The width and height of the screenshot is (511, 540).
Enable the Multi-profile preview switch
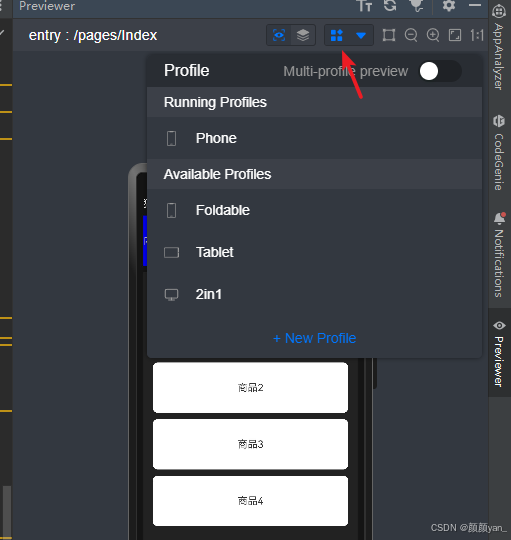pos(440,71)
